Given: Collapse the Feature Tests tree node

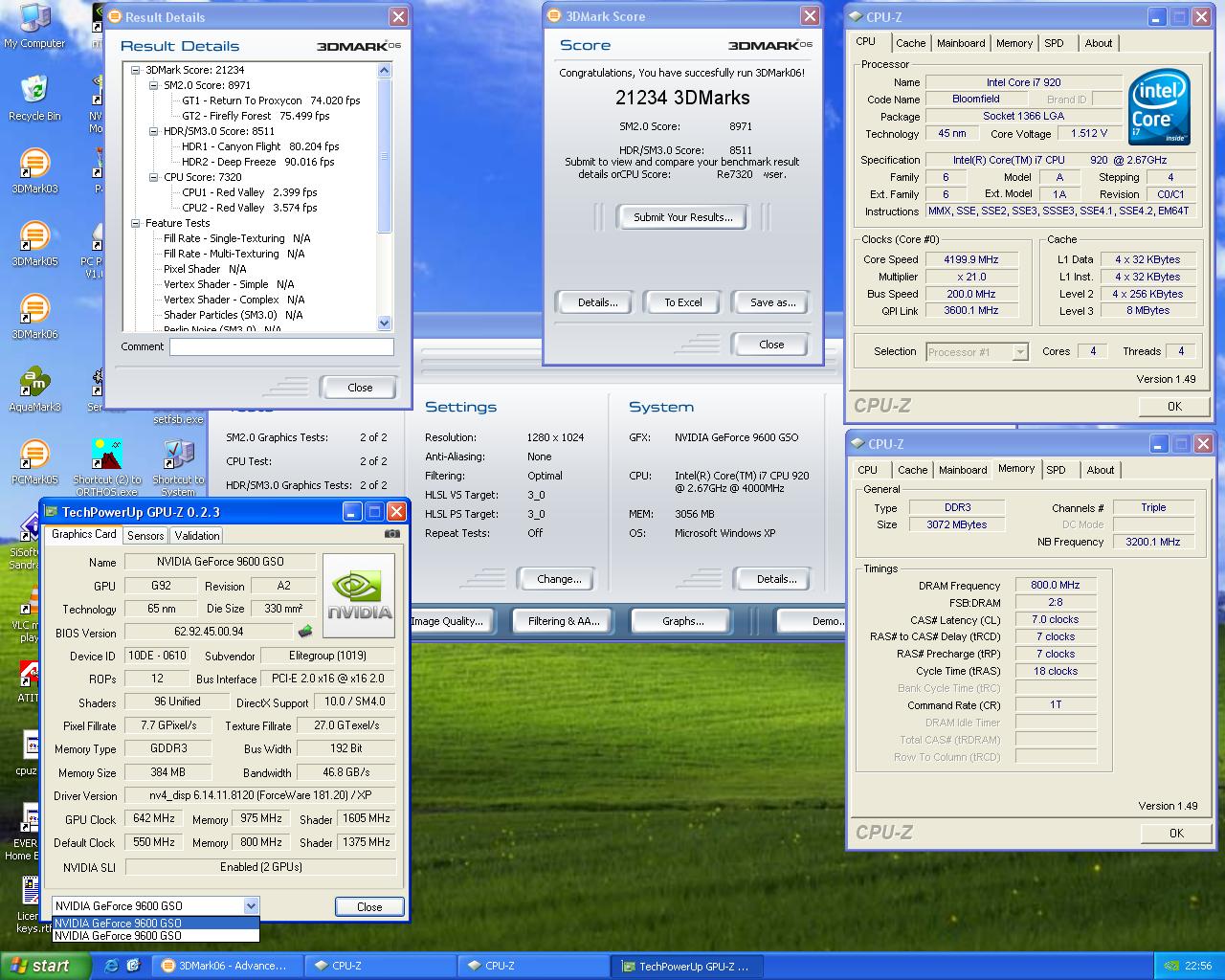Looking at the screenshot, I should [x=135, y=223].
